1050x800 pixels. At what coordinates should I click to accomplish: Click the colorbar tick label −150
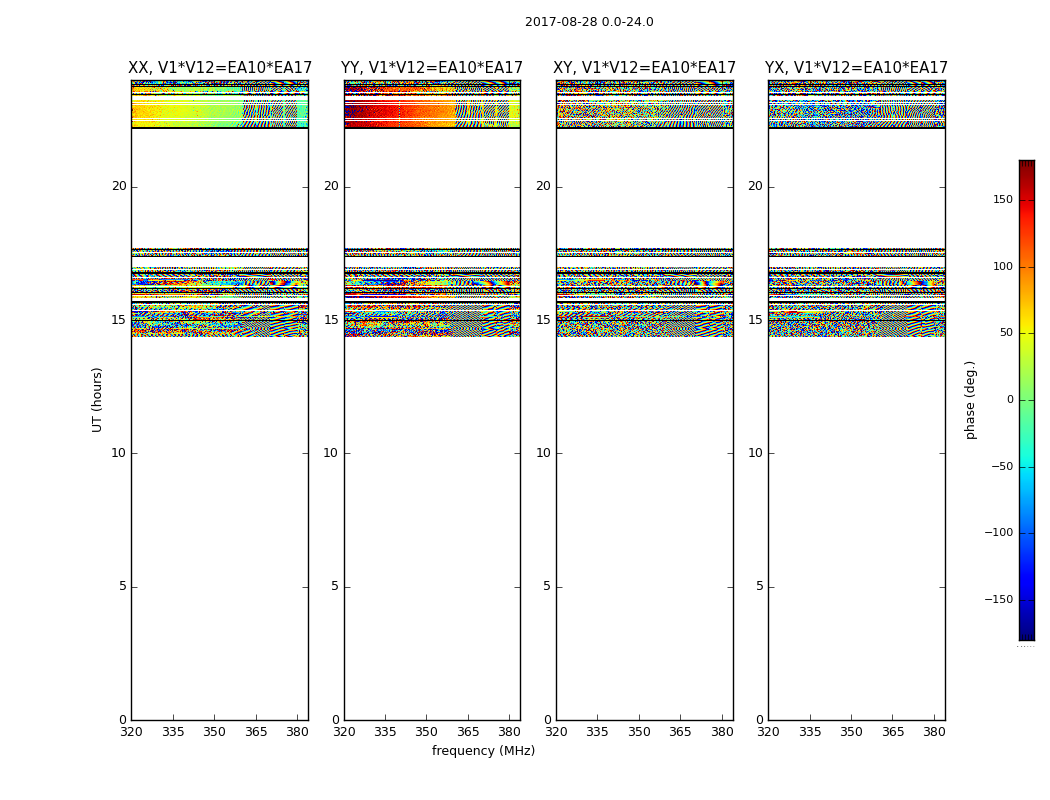pos(999,599)
